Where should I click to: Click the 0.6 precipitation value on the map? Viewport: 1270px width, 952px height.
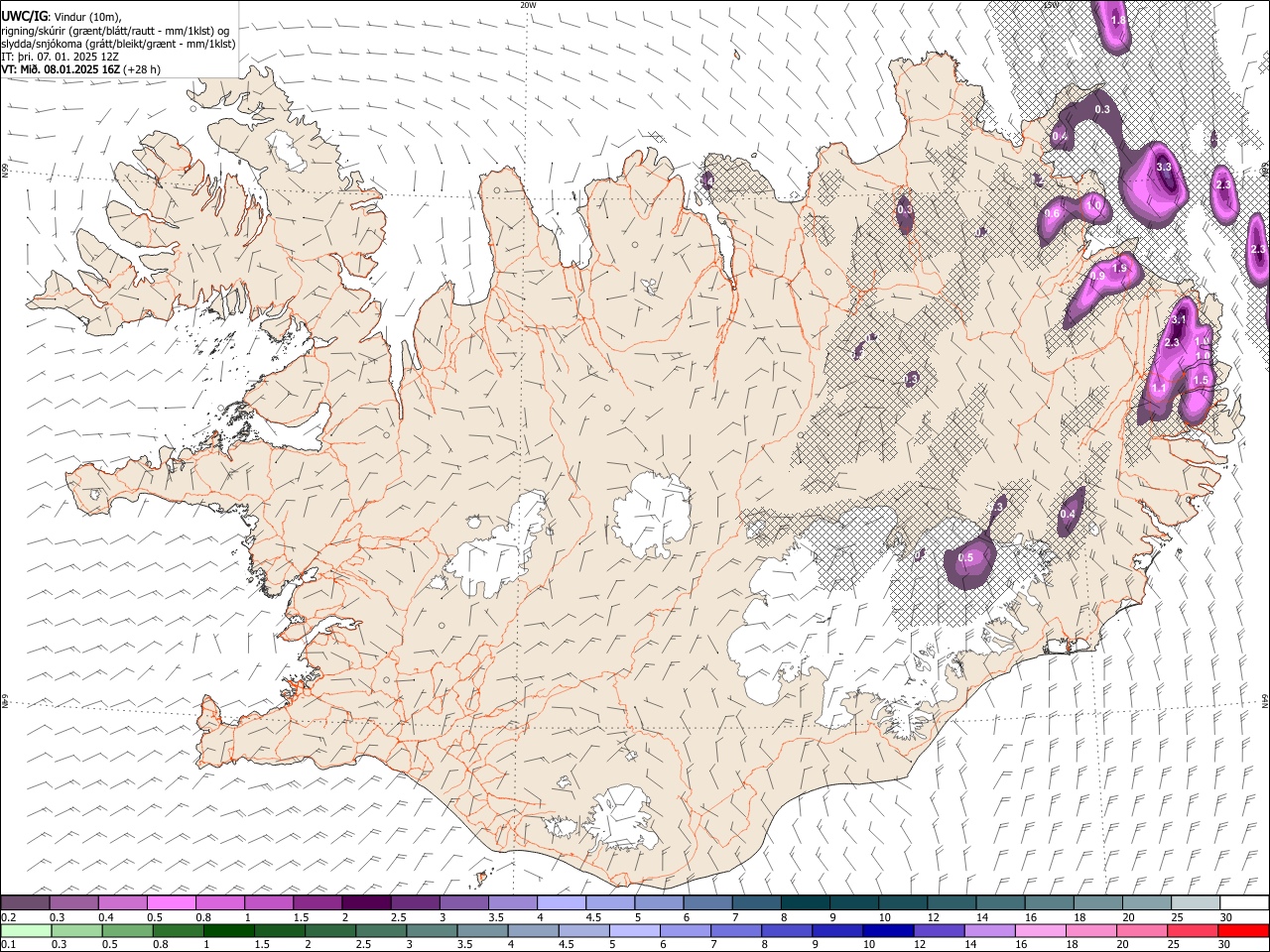tap(1053, 213)
